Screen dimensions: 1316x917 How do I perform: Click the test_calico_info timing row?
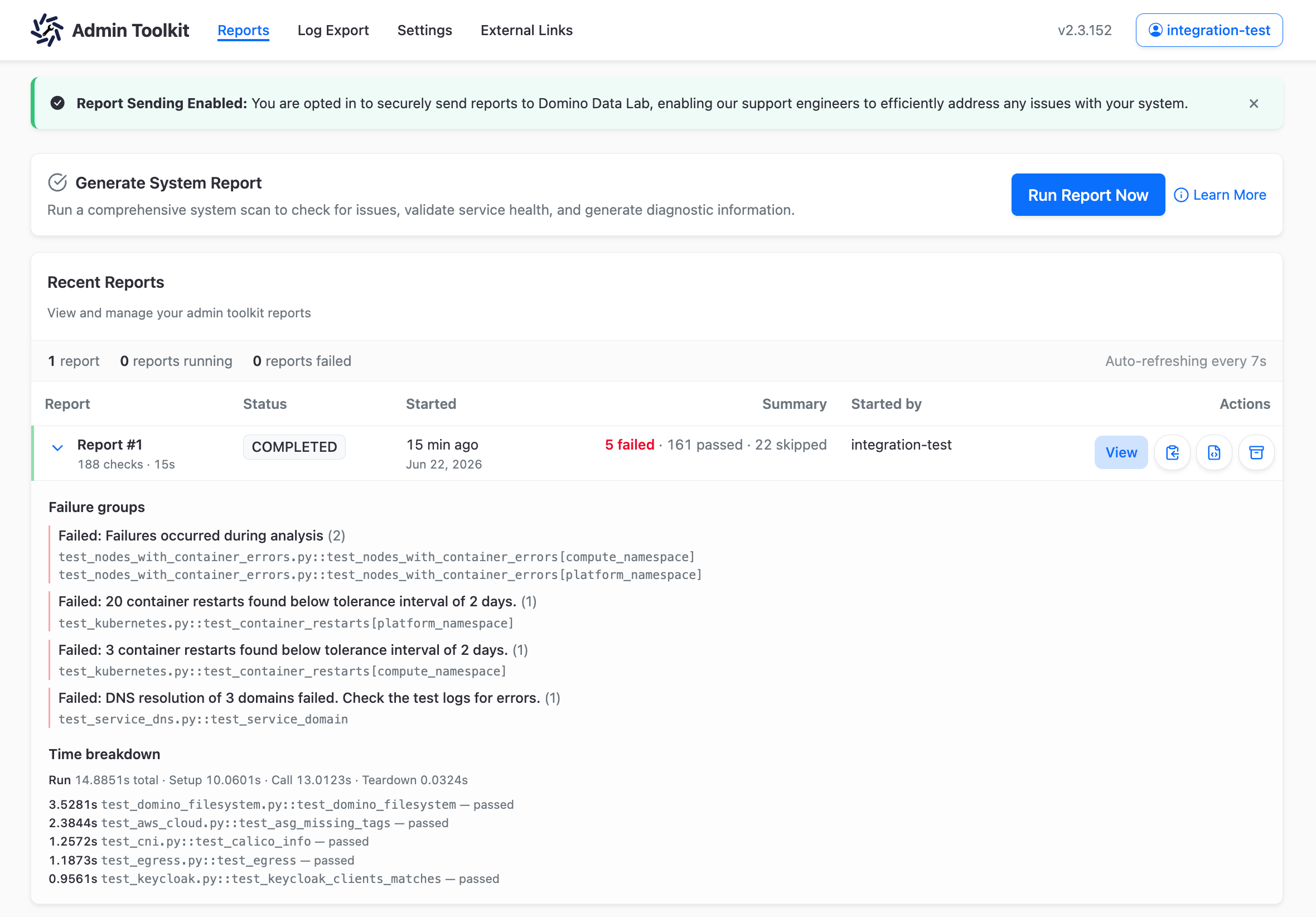pyautogui.click(x=209, y=841)
